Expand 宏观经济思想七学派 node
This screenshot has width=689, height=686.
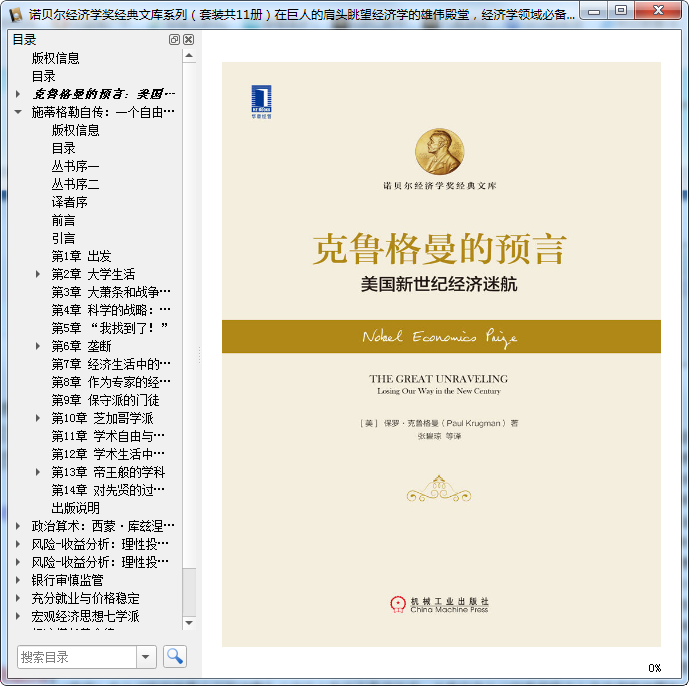(18, 616)
